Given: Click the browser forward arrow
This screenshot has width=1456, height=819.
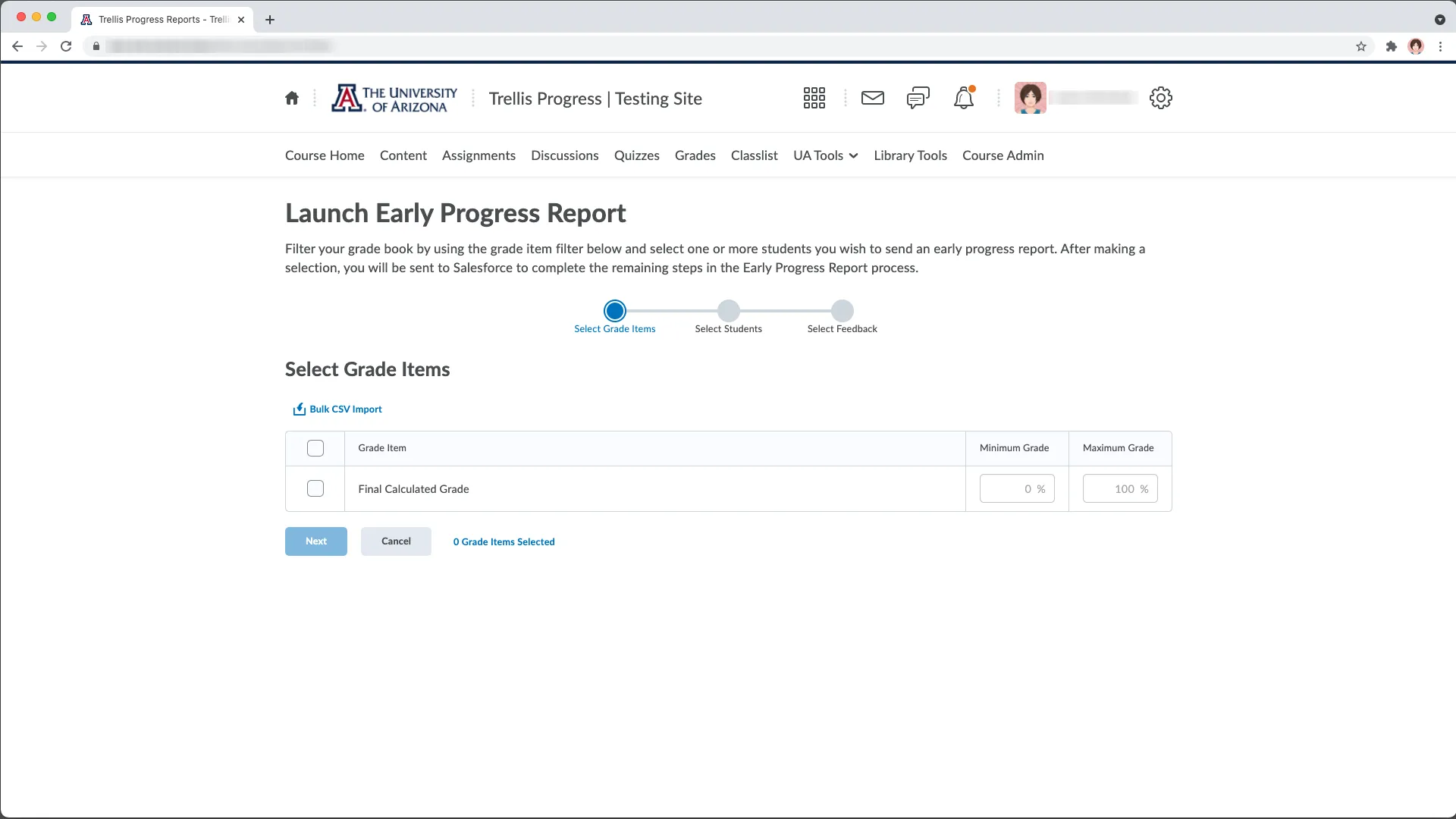Looking at the screenshot, I should (x=42, y=46).
